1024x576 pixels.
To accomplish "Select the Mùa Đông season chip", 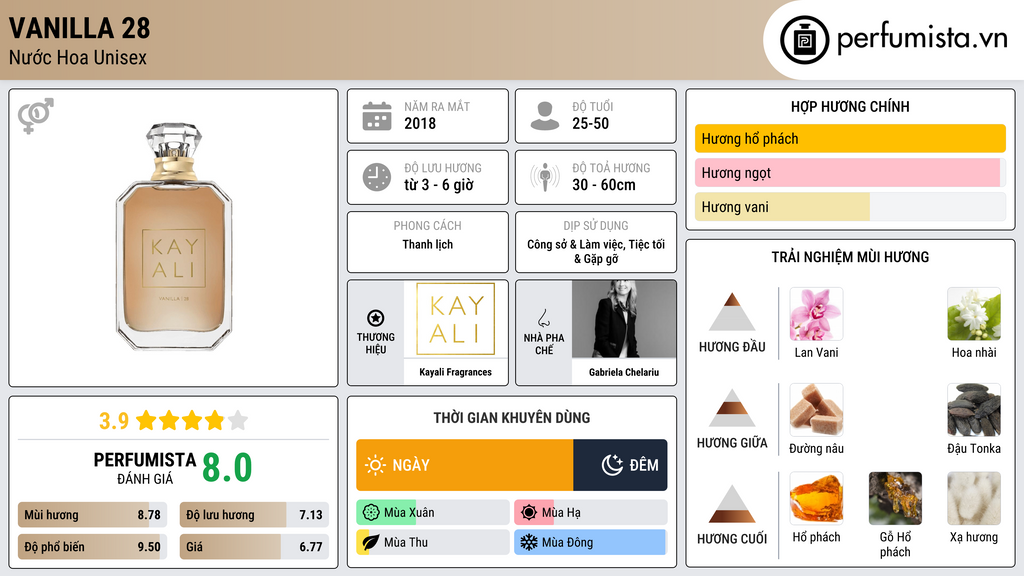I will click(590, 543).
